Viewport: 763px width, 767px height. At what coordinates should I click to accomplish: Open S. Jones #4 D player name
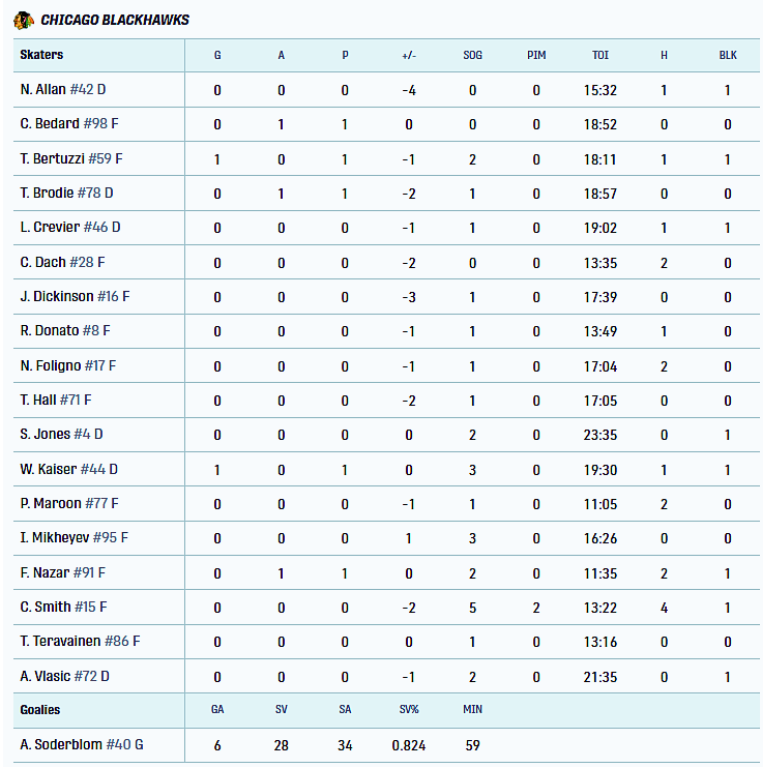click(62, 434)
